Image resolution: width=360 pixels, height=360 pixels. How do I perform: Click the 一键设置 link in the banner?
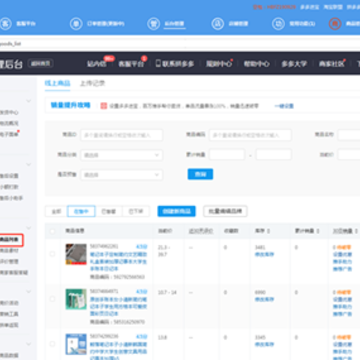(x=284, y=106)
